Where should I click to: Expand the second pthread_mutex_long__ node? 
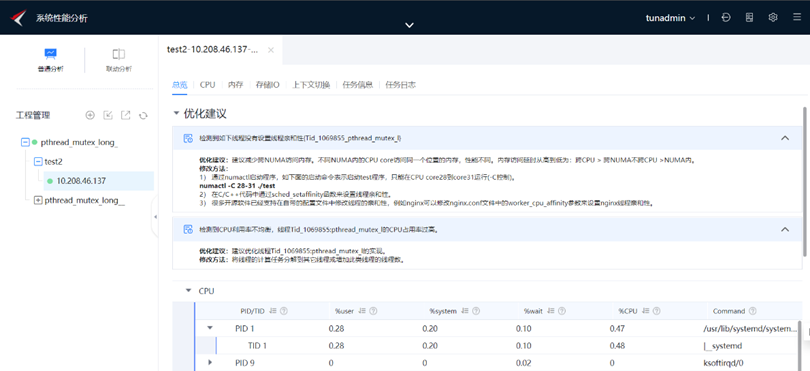click(38, 200)
